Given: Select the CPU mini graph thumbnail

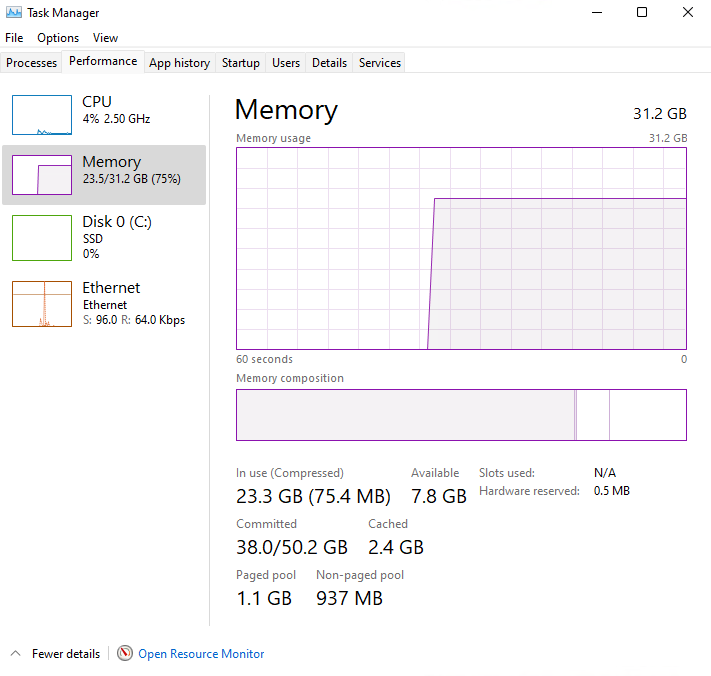Looking at the screenshot, I should click(x=42, y=115).
